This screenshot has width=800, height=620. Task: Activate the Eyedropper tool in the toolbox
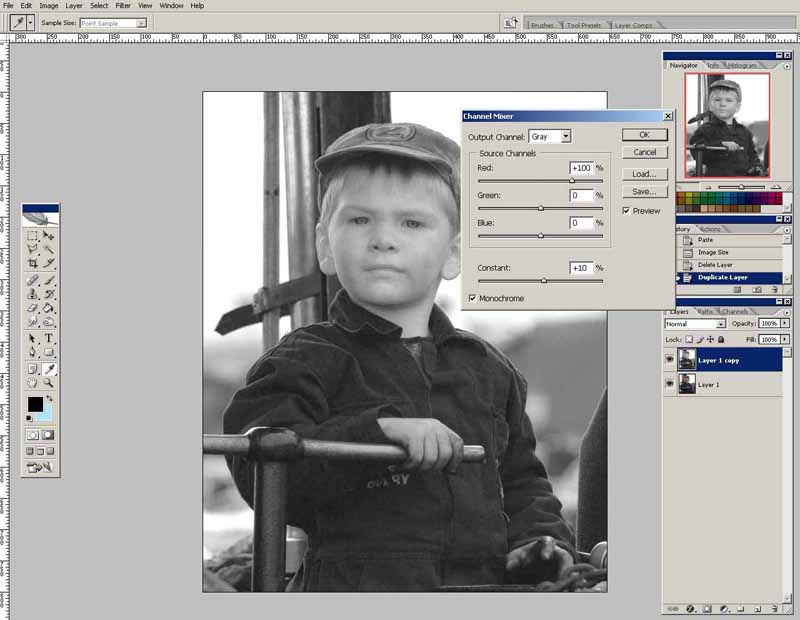[49, 368]
